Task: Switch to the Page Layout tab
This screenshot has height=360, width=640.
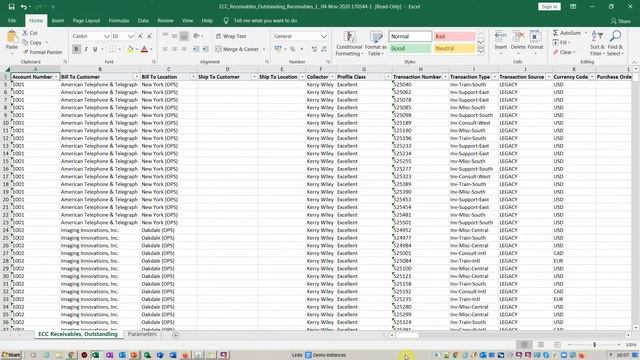Action: [x=86, y=20]
